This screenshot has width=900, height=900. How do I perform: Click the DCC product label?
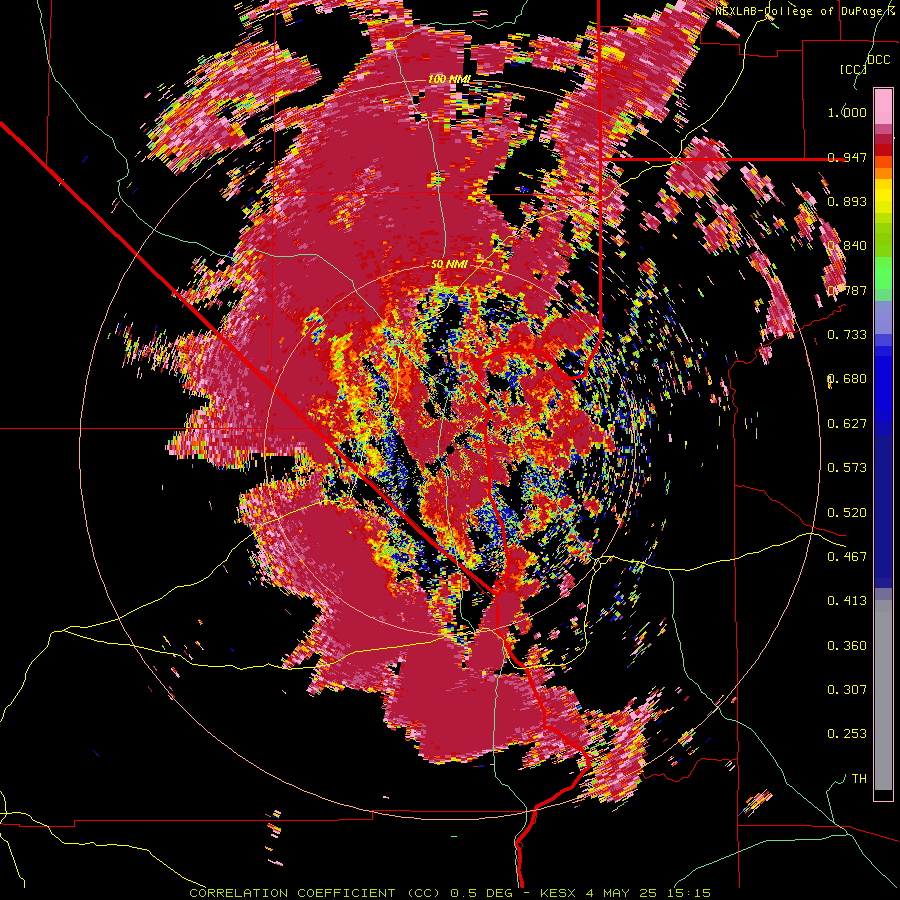pos(879,59)
